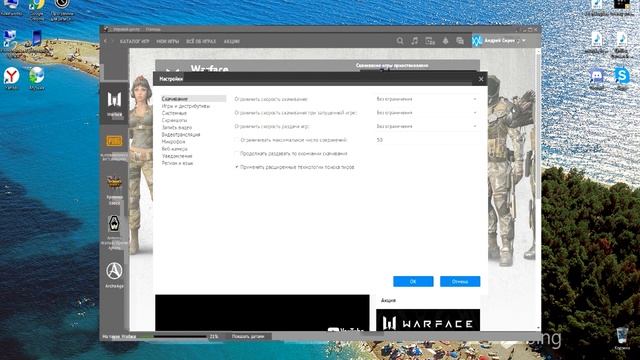Select the Игры и дистрибутивы settings category
The height and width of the screenshot is (360, 640).
coord(186,106)
